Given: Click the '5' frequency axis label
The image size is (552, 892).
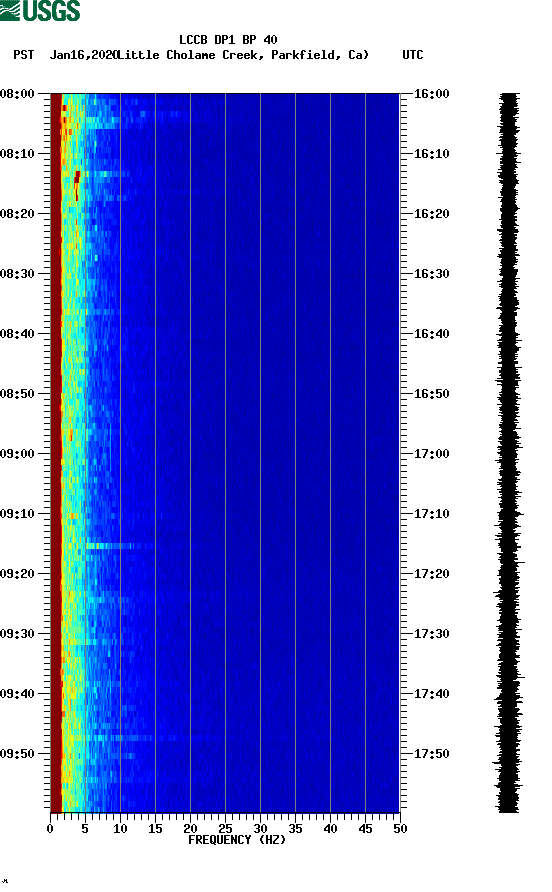Looking at the screenshot, I should pyautogui.click(x=85, y=829).
